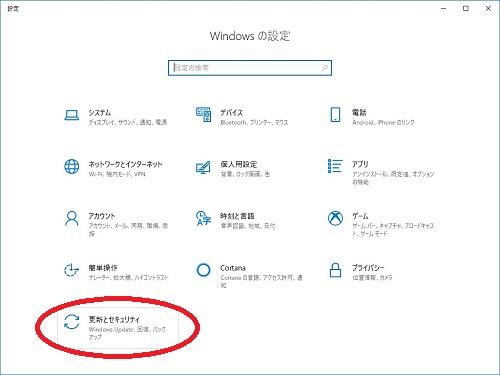Click the ナレーター, 拡大鏡 description text
The image size is (500, 375).
pyautogui.click(x=128, y=278)
